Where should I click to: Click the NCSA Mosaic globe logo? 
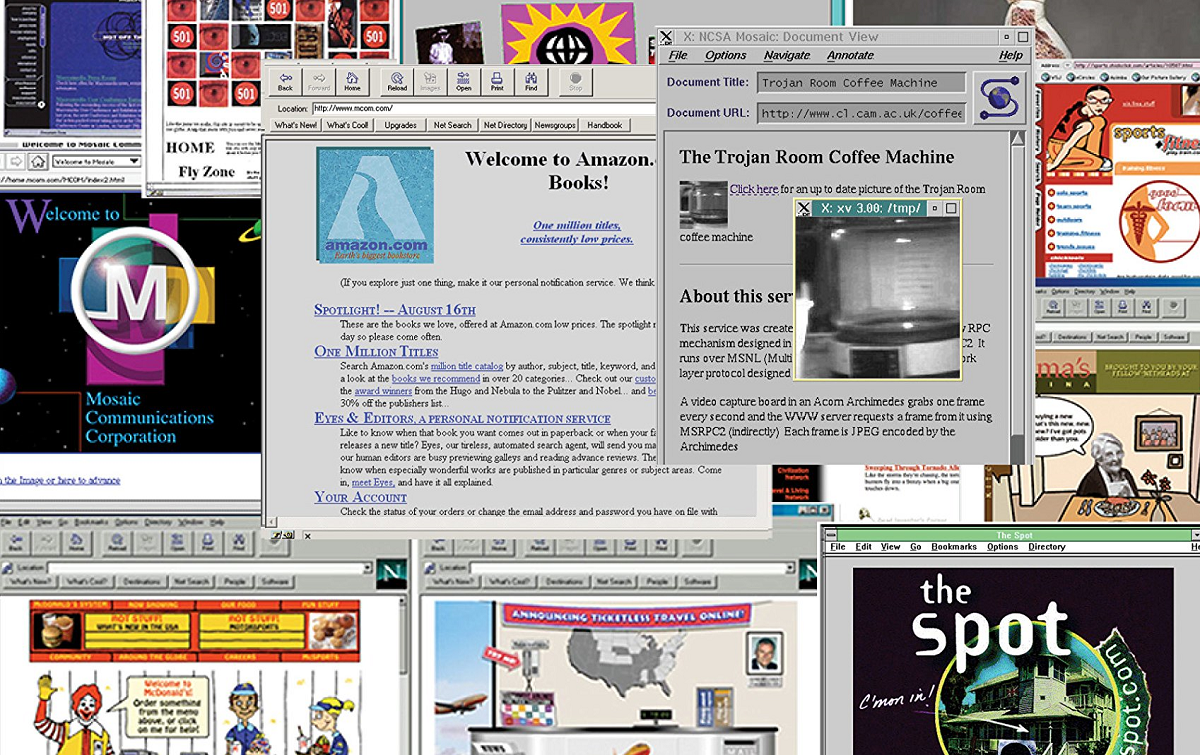(x=999, y=98)
